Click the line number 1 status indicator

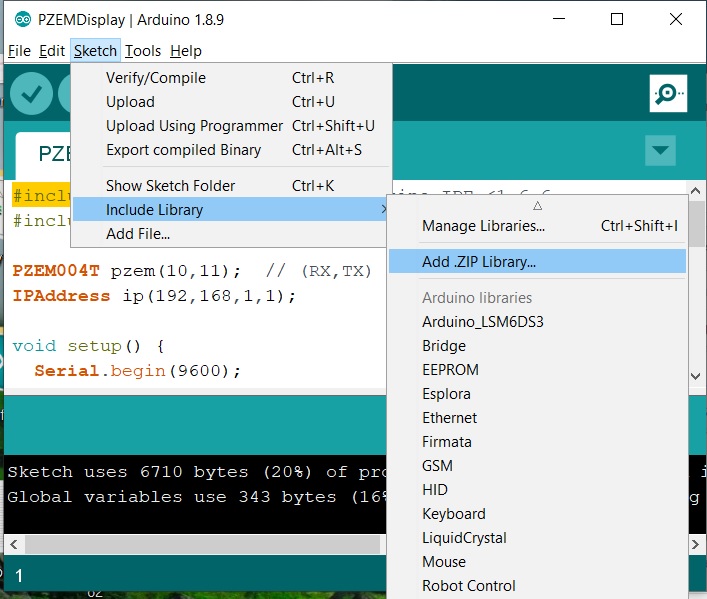pos(19,576)
